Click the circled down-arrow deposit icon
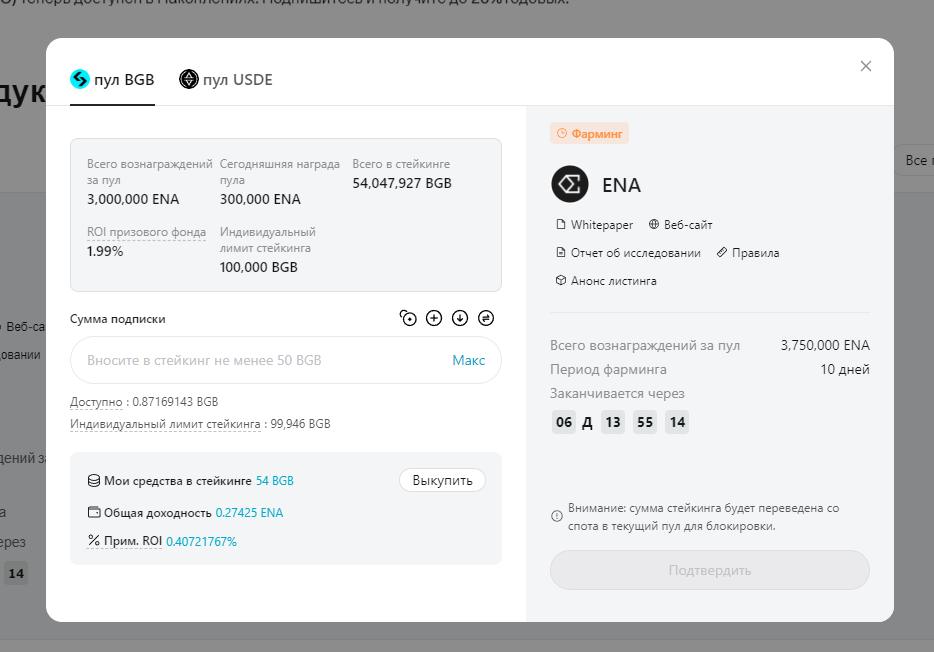 pyautogui.click(x=460, y=319)
